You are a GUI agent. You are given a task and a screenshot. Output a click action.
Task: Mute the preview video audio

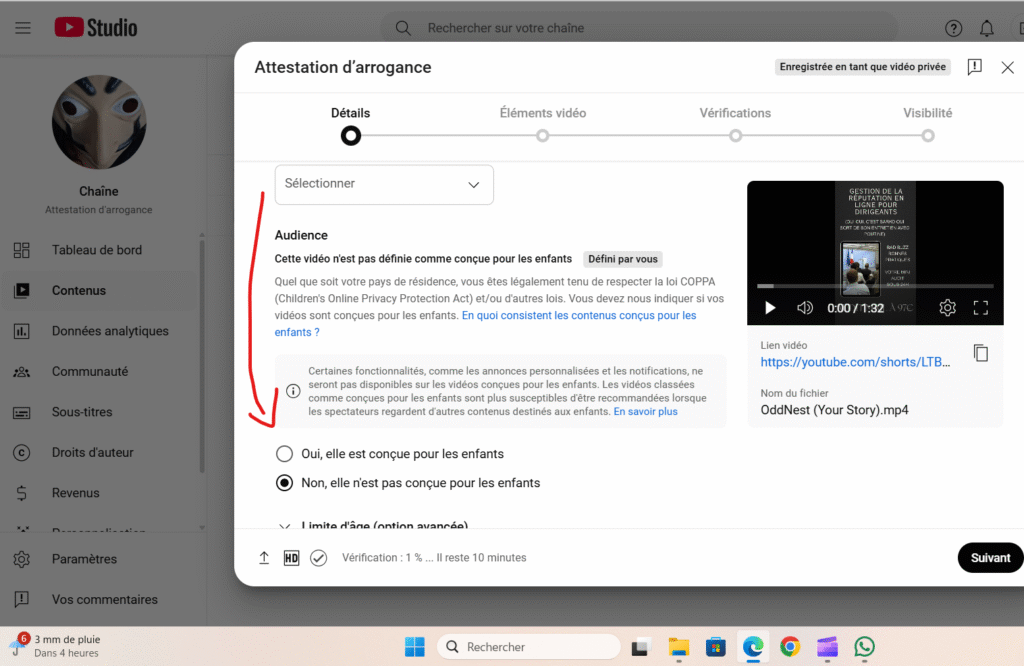tap(805, 307)
